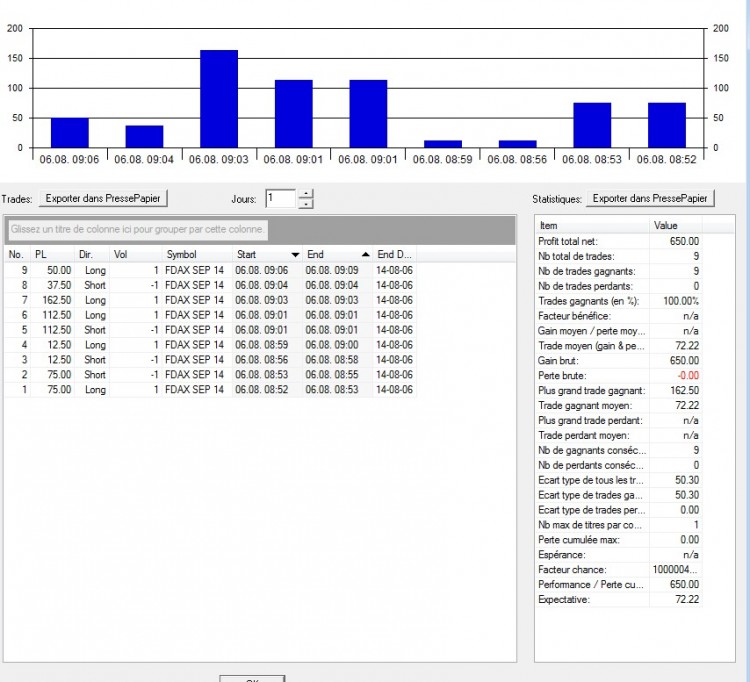
Task: Focus the Jours number input field
Action: pyautogui.click(x=281, y=198)
